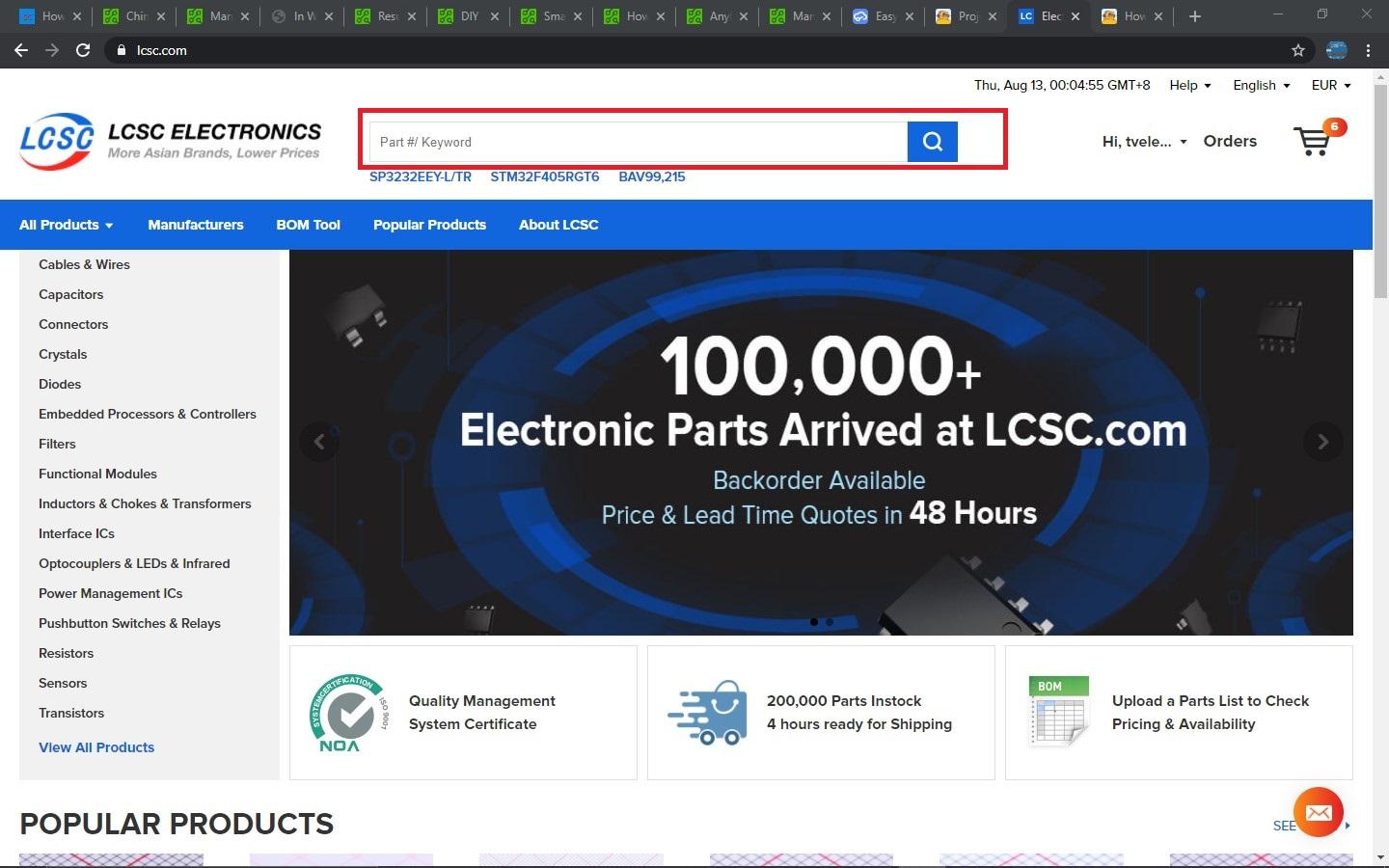Open the Diodes category

tap(60, 384)
